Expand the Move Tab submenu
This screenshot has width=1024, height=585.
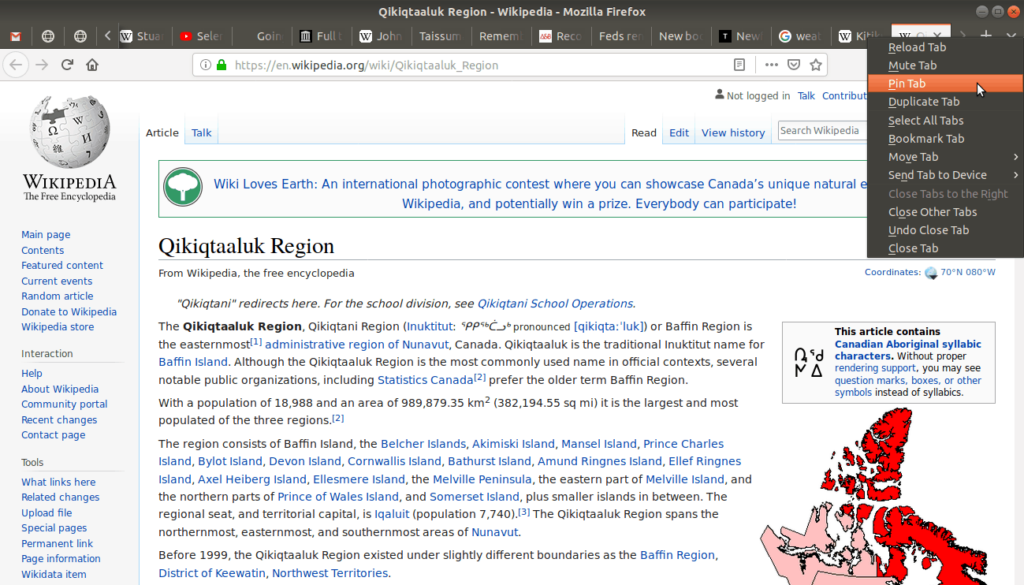click(944, 157)
